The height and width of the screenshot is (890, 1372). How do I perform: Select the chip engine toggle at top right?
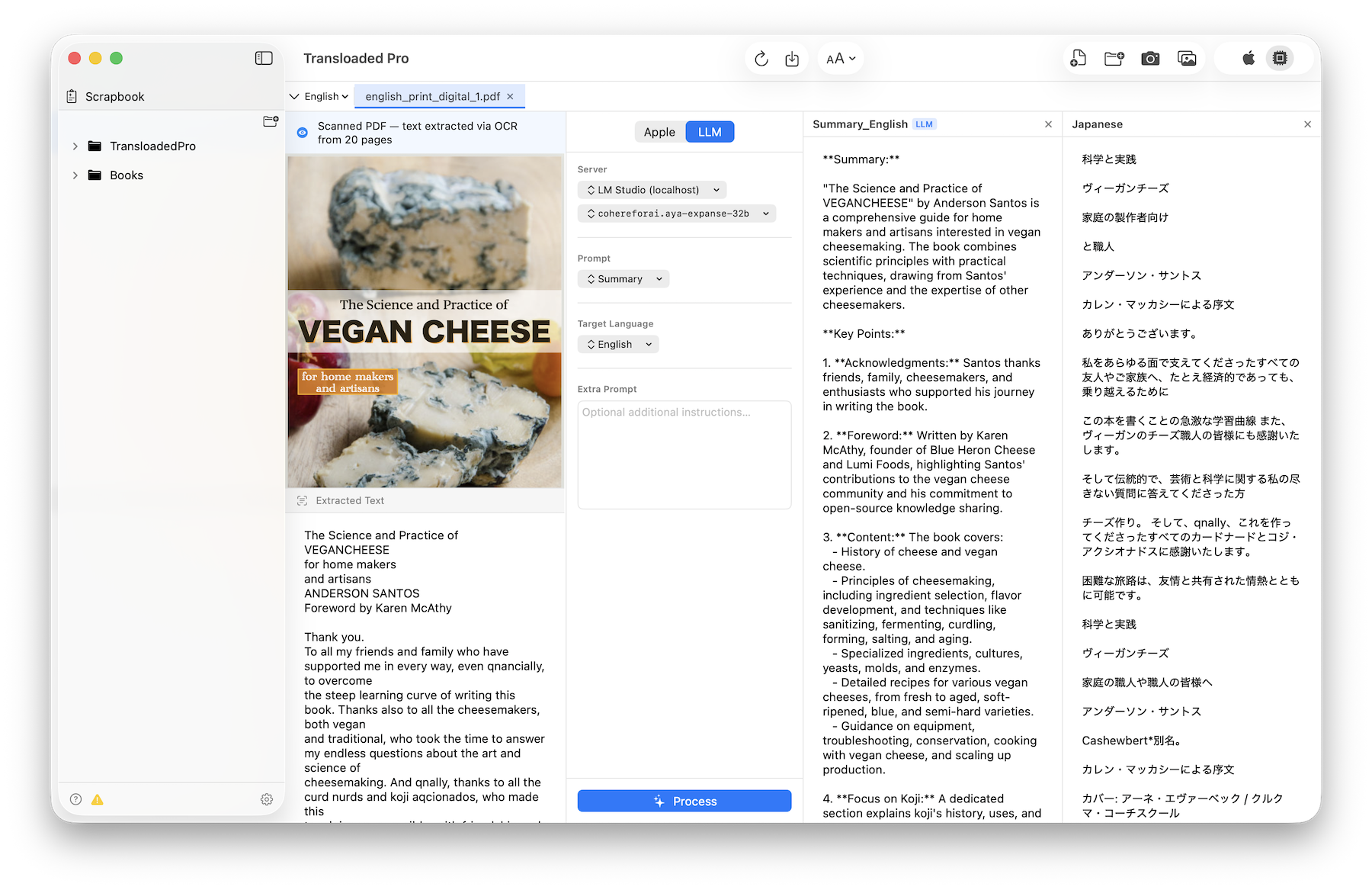pyautogui.click(x=1281, y=58)
